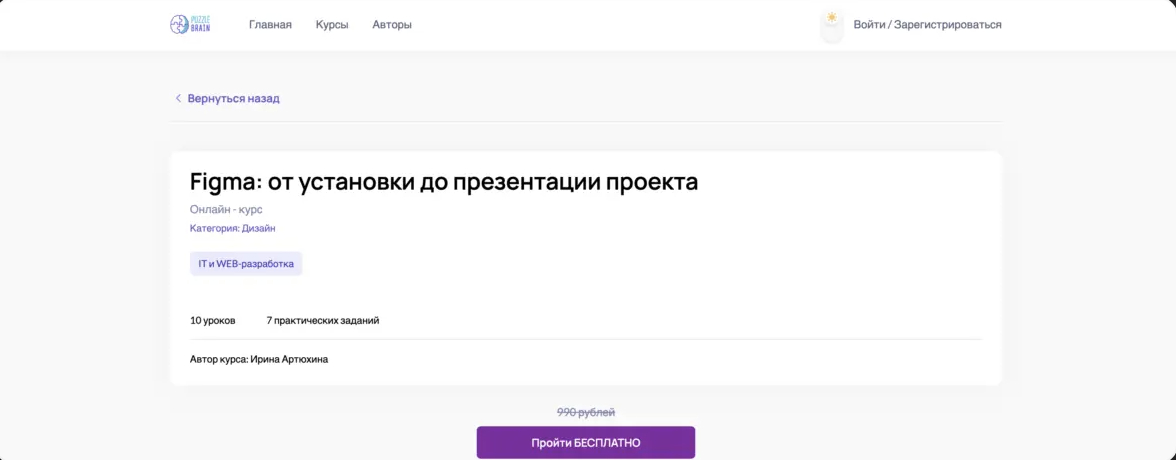Click the crossed-out 990 рублей price
The image size is (1176, 460).
(x=586, y=412)
